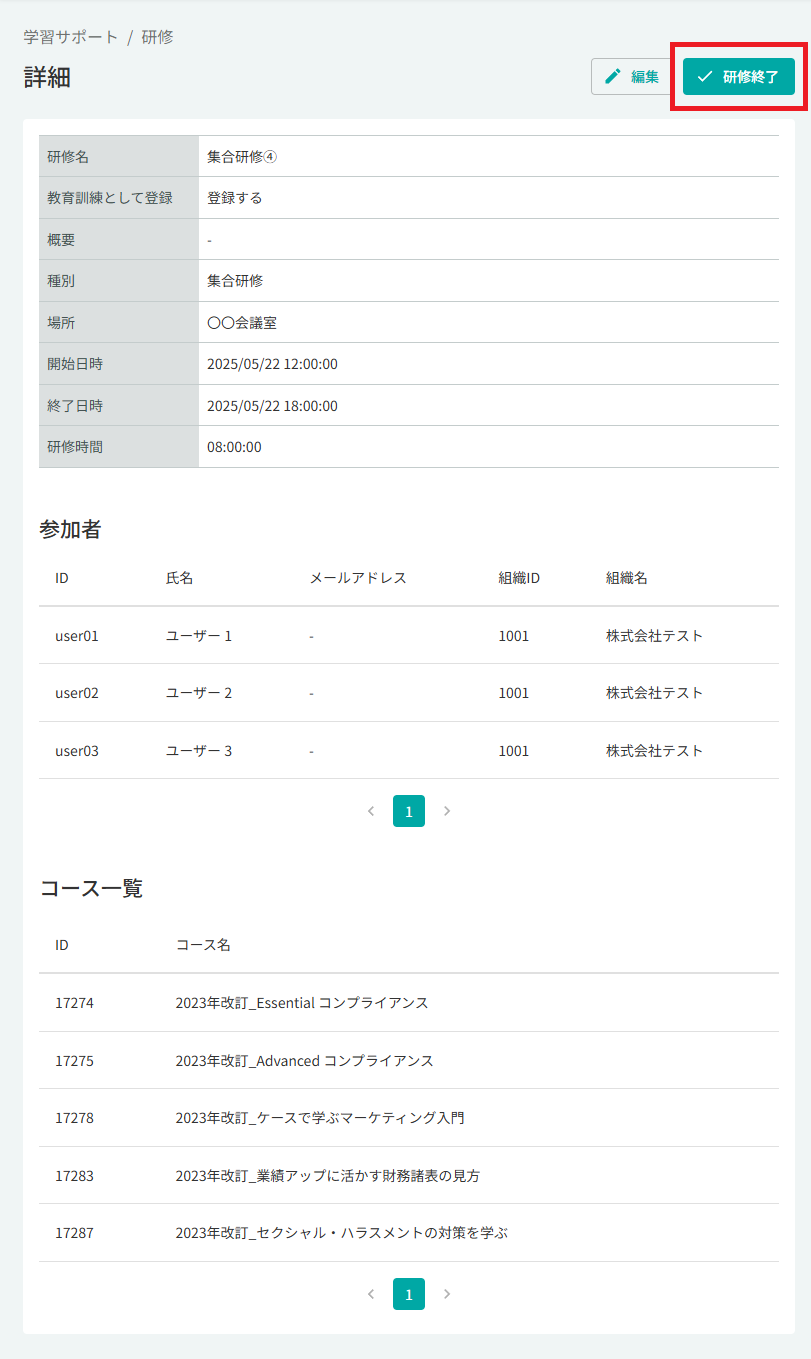
Task: Click the checkmark icon in 研修終了 button
Action: pyautogui.click(x=705, y=76)
